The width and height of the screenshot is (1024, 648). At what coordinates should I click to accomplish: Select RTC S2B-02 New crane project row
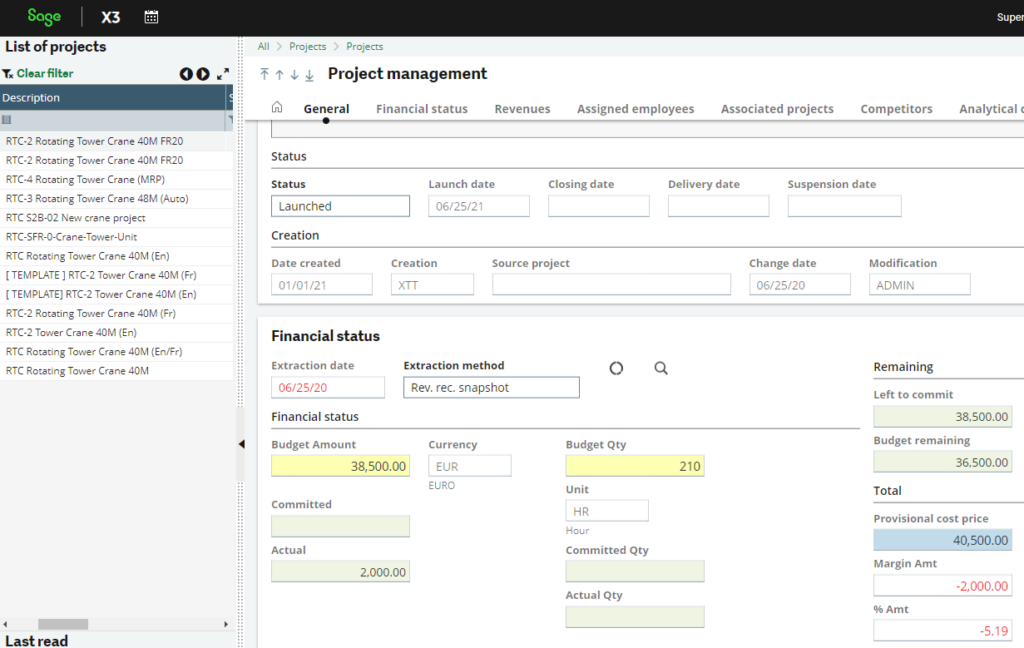coord(116,218)
